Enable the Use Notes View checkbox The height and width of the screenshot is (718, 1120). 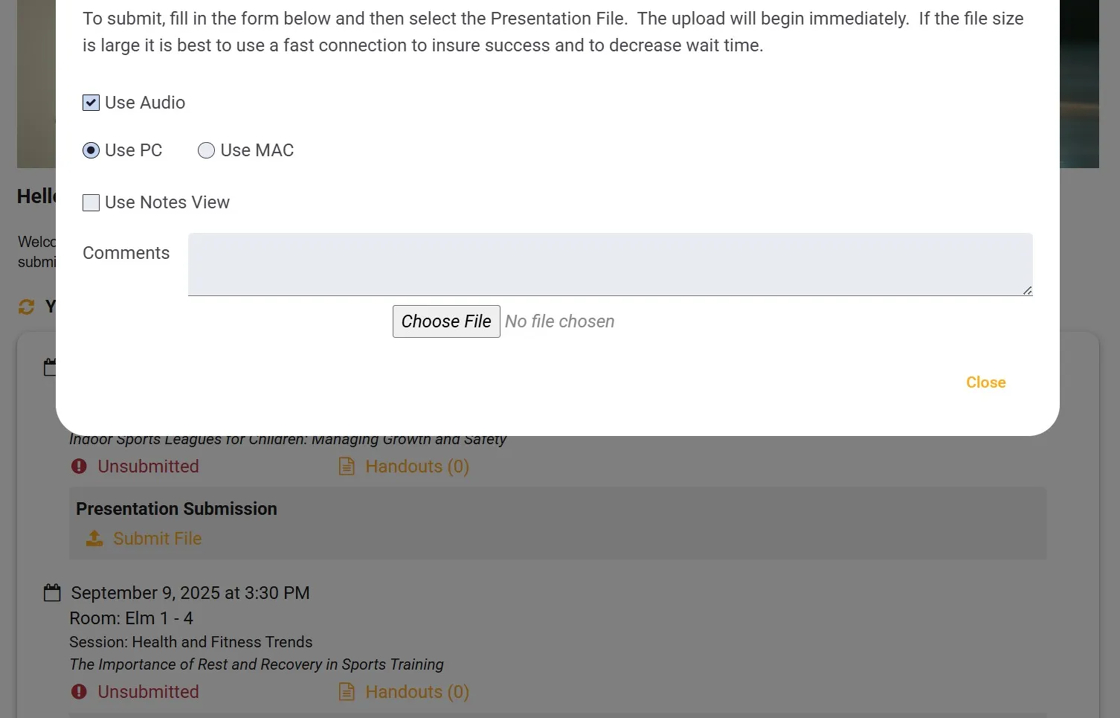pos(91,203)
